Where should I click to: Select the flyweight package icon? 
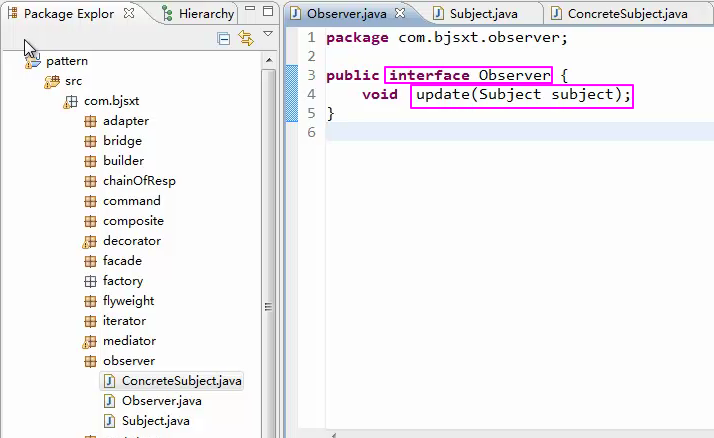pos(91,301)
